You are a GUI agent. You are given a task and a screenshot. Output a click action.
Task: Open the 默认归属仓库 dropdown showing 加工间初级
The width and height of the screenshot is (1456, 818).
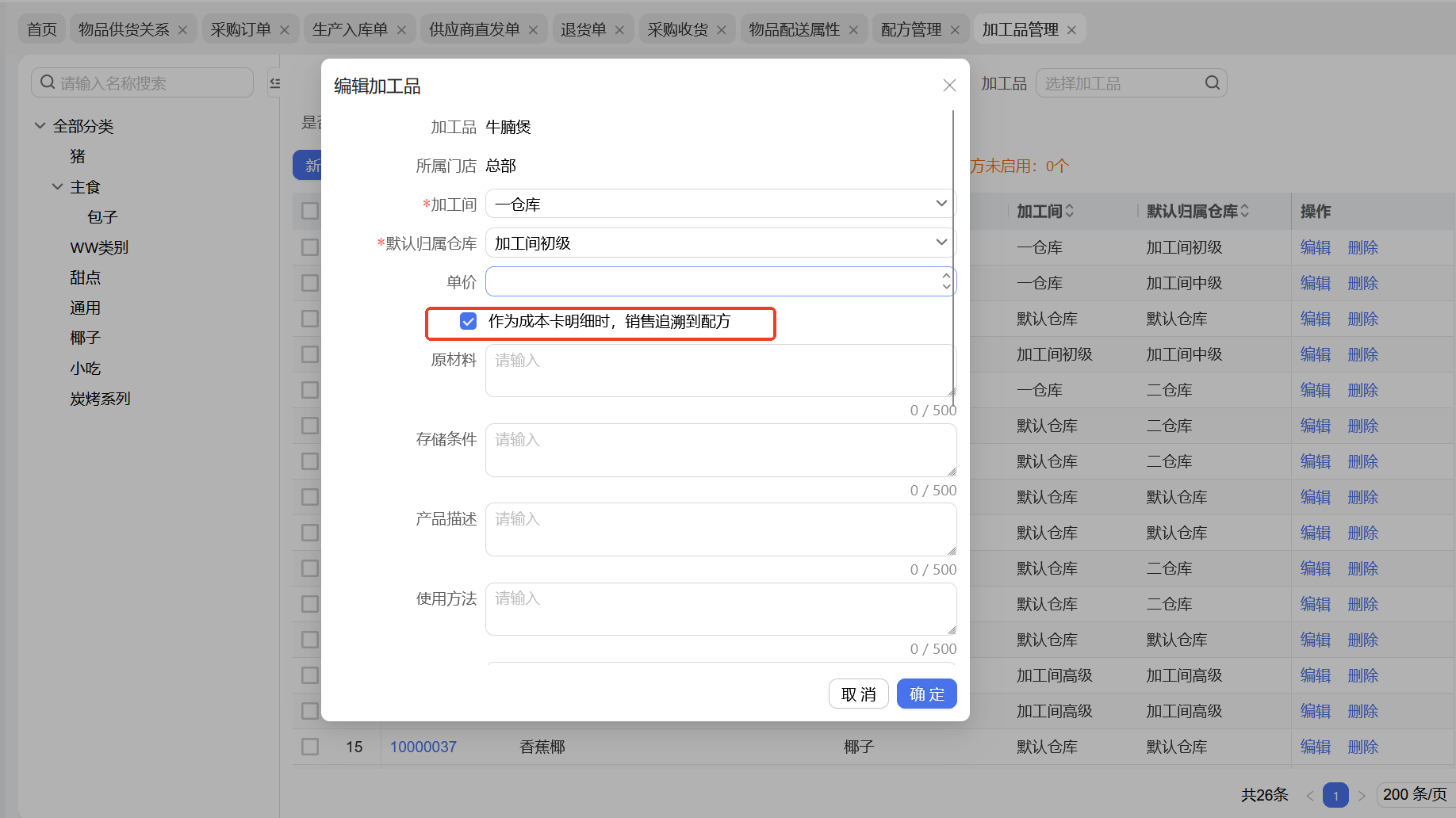pos(721,243)
